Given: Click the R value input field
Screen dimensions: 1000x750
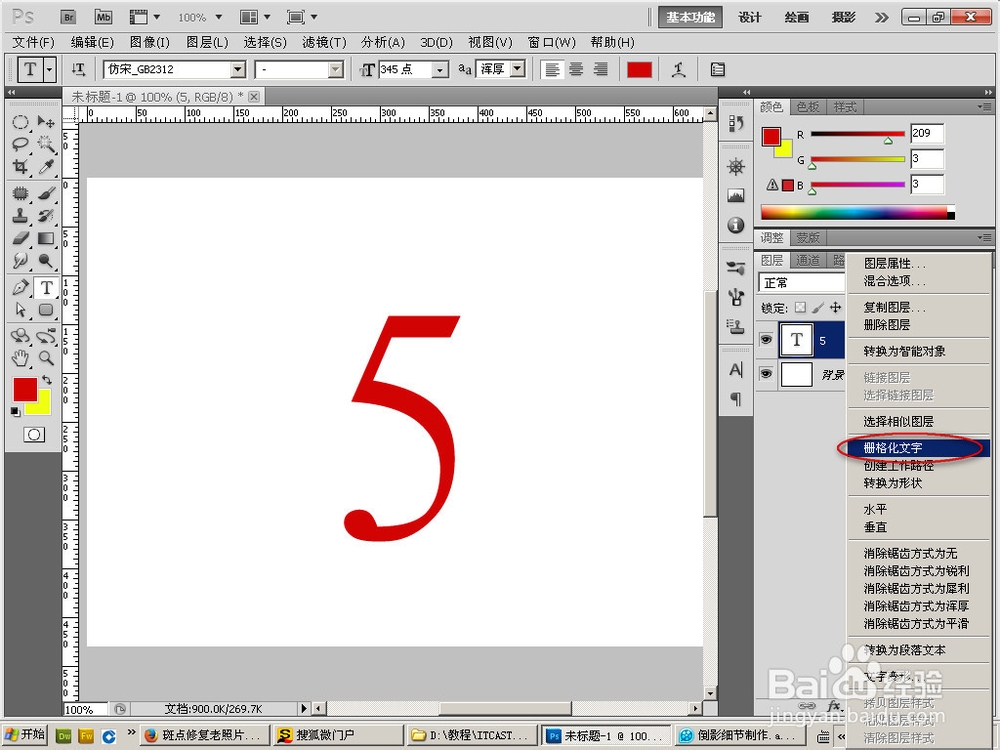Looking at the screenshot, I should tap(927, 133).
